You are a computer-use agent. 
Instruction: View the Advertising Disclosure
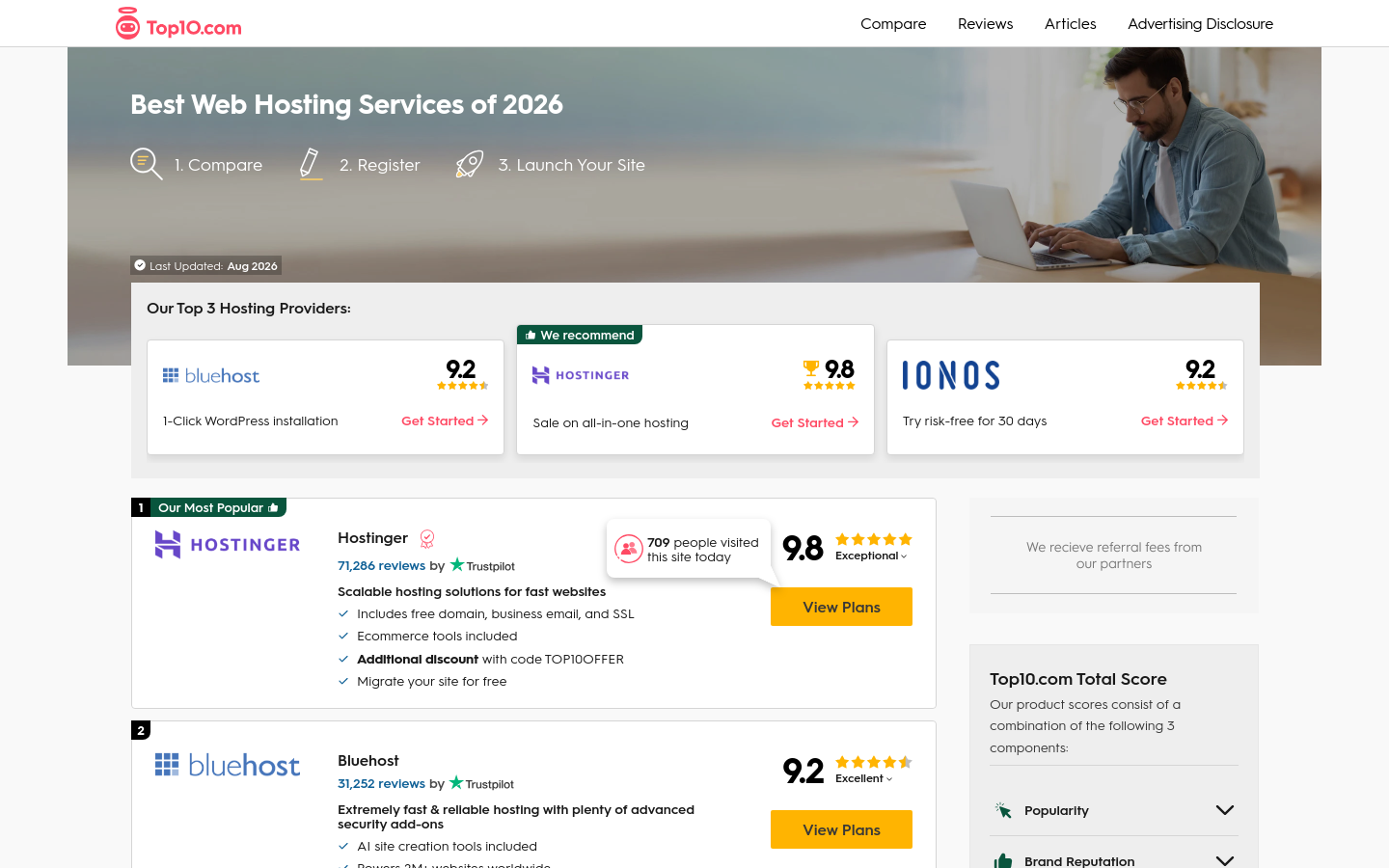tap(1200, 24)
